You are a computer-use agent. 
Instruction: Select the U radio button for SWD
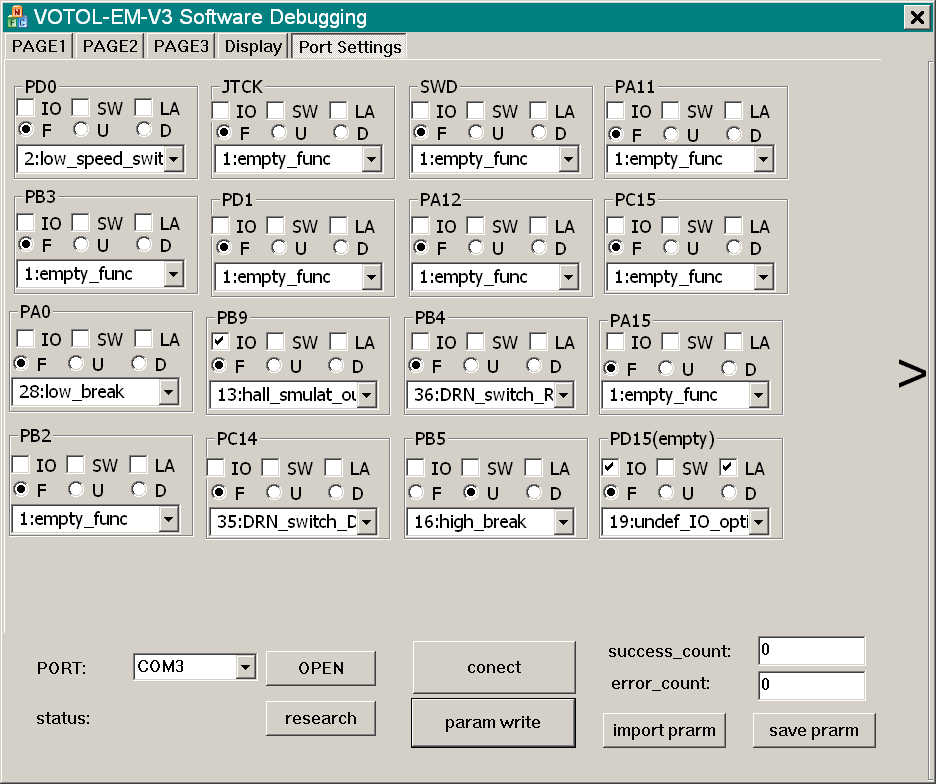click(477, 133)
